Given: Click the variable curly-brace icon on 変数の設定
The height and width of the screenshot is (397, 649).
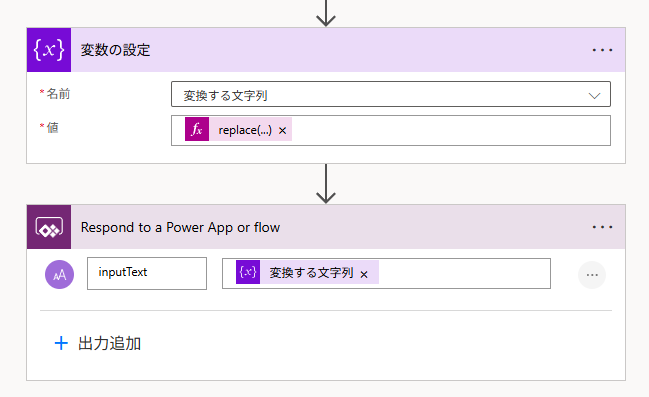Looking at the screenshot, I should pos(49,50).
